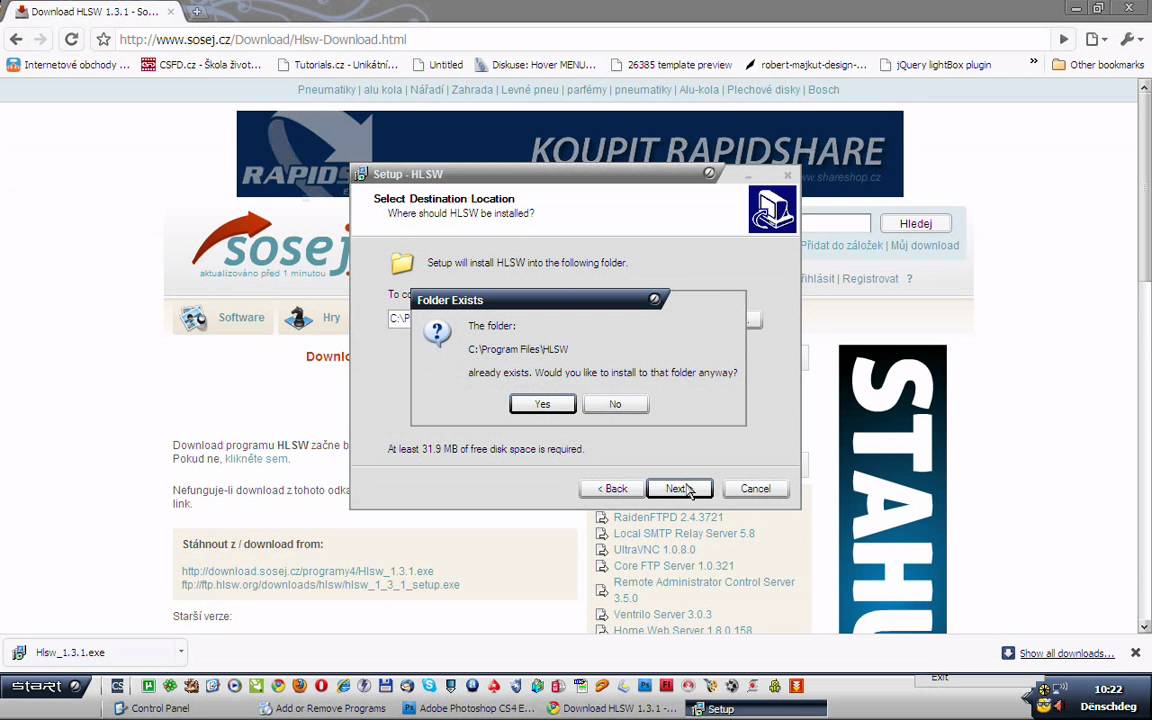The height and width of the screenshot is (720, 1152).
Task: Click the Hledej search button
Action: coord(915,223)
